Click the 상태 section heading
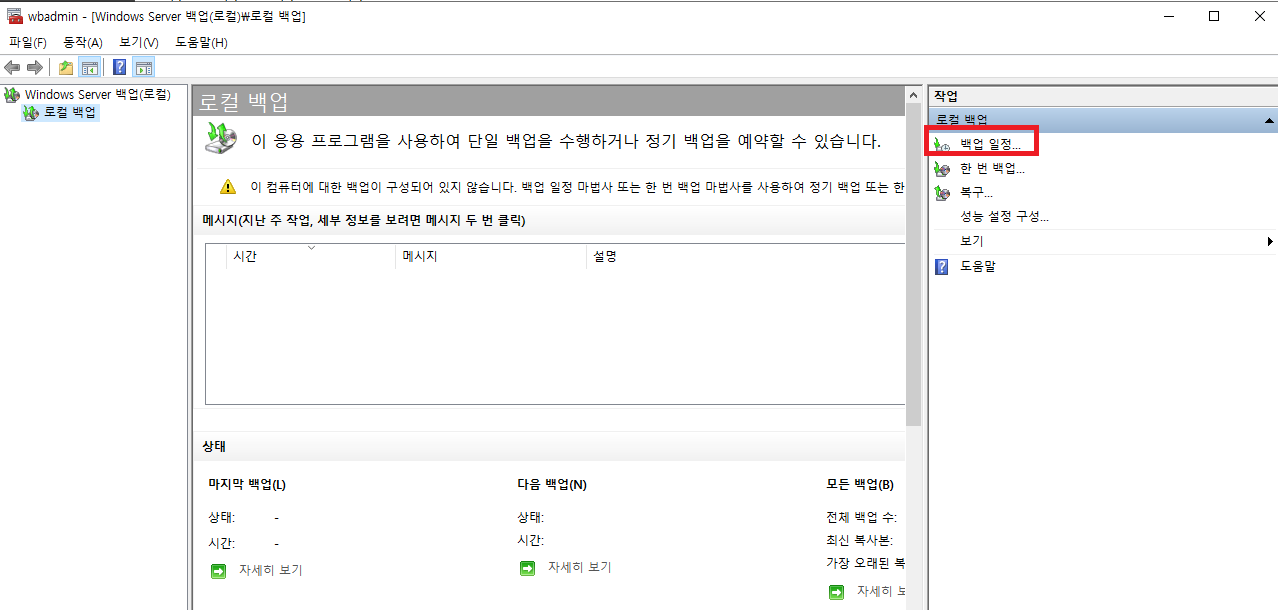 [x=215, y=446]
